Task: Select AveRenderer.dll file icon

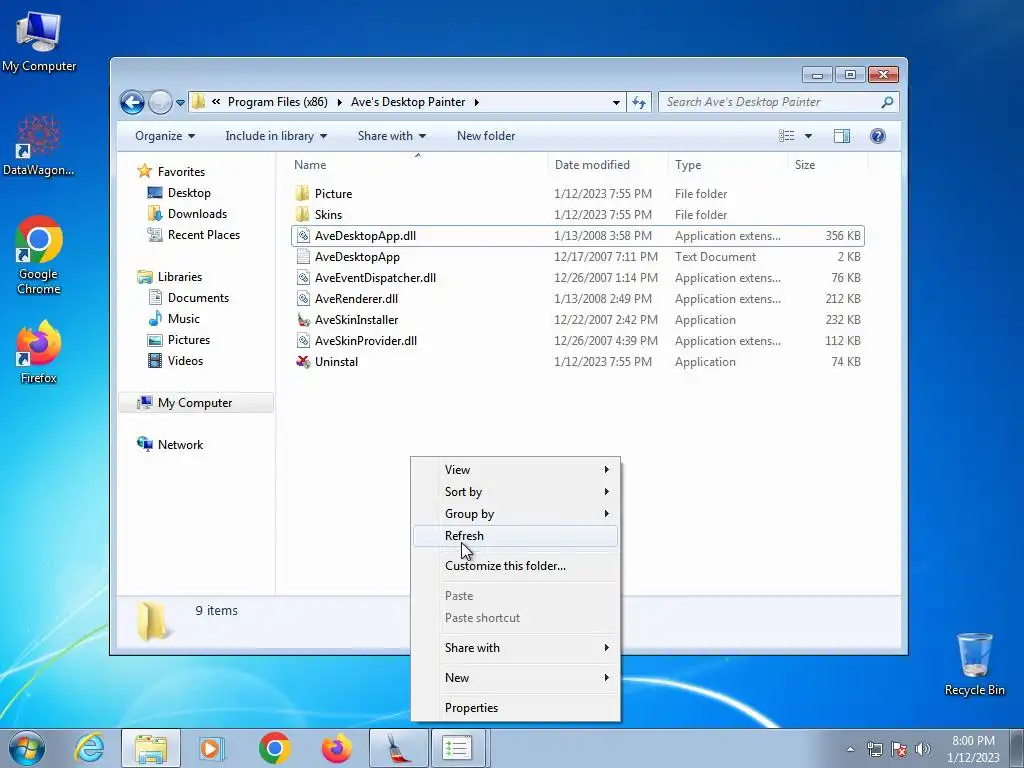Action: point(302,298)
